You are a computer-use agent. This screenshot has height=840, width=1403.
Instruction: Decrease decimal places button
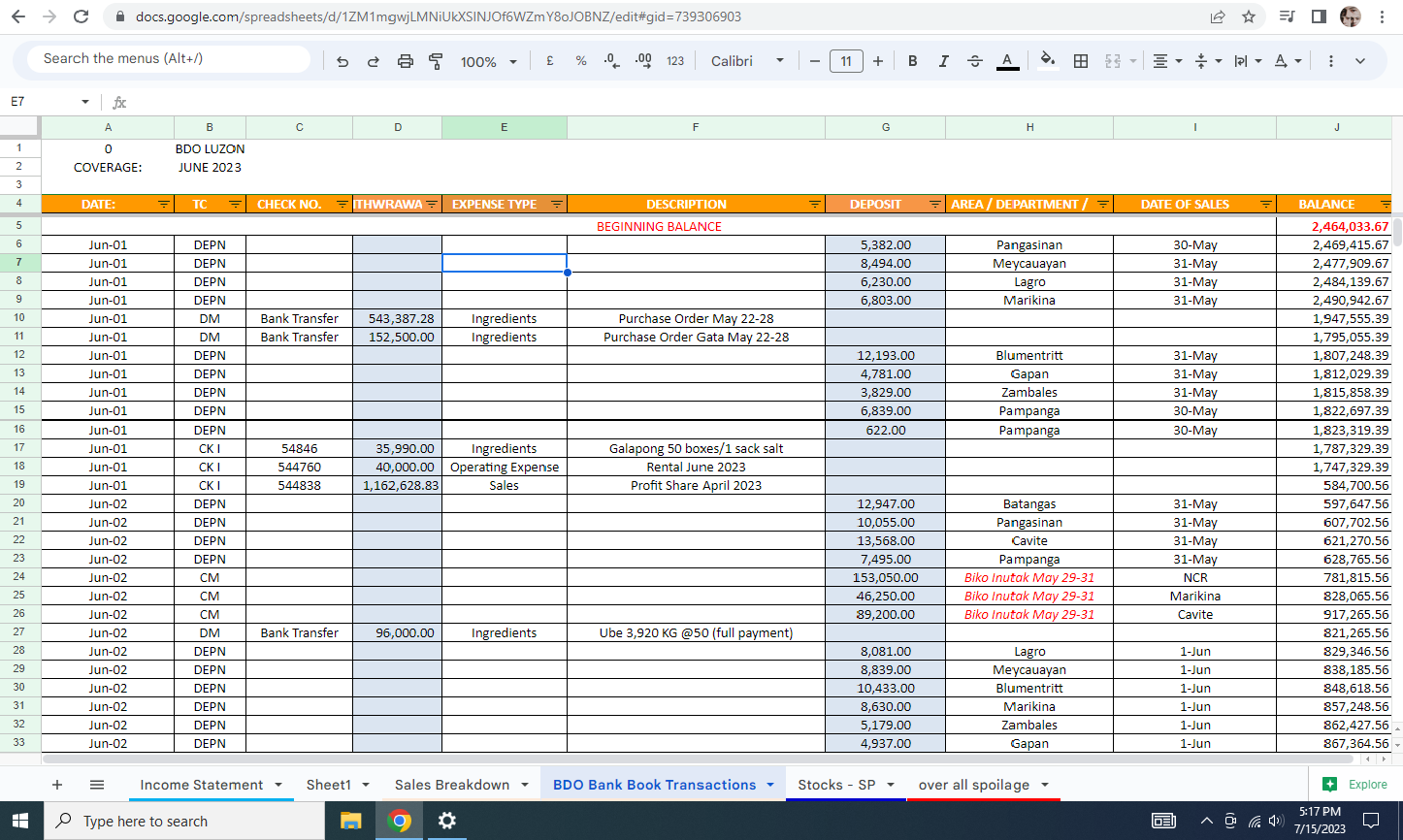pos(611,61)
